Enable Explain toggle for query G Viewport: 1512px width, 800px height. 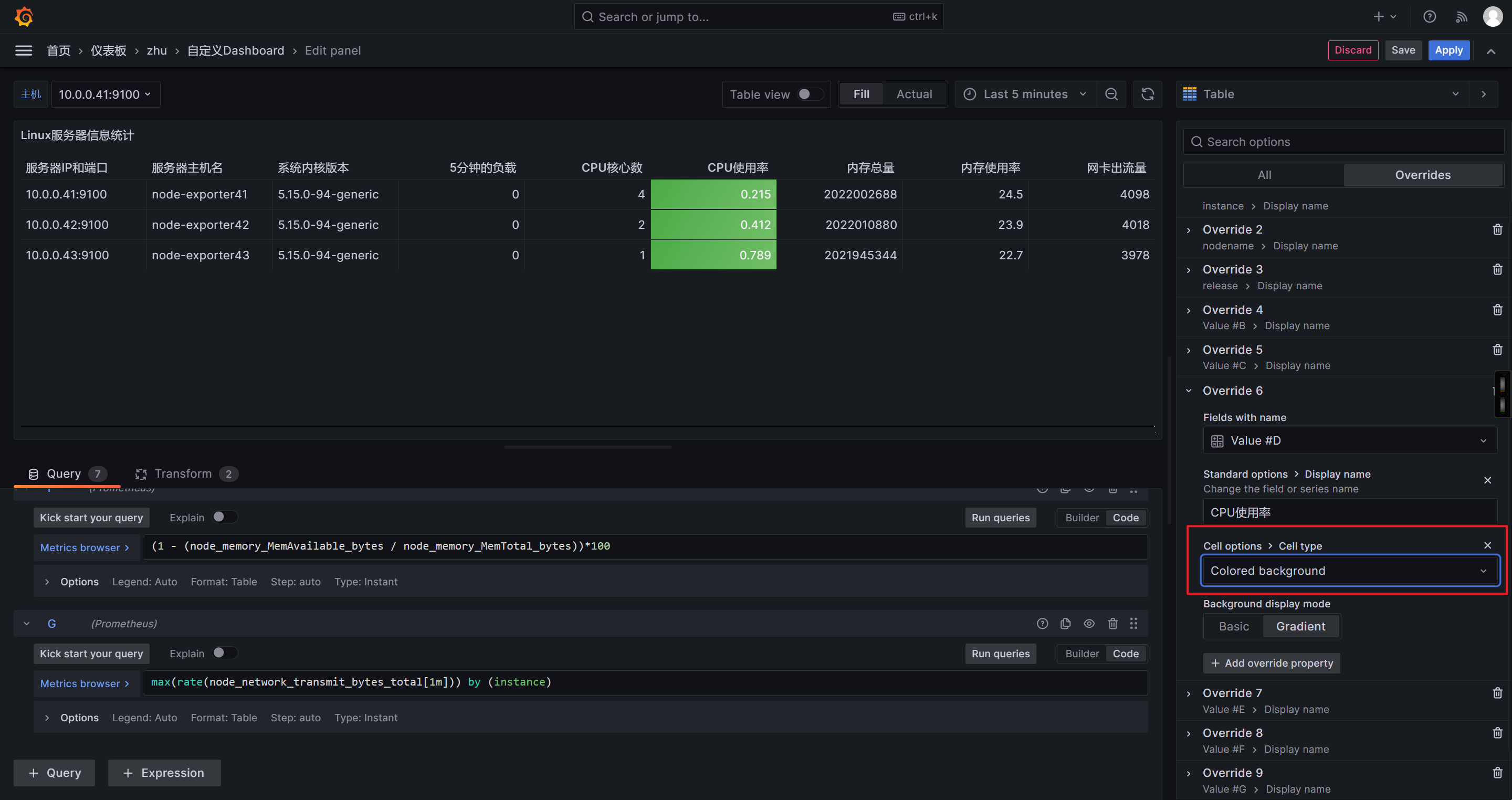[224, 652]
